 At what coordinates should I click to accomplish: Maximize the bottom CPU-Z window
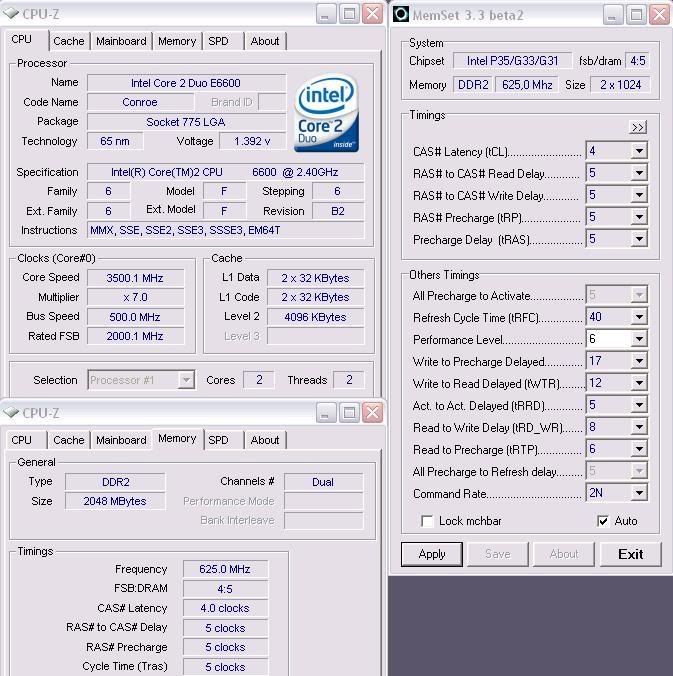(x=349, y=413)
